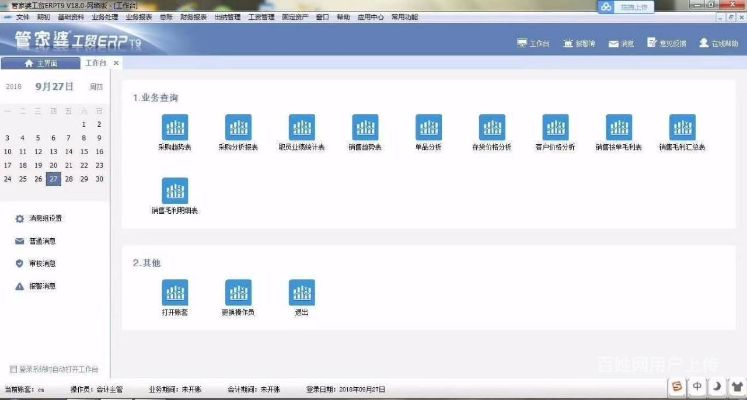Click the moon icon in input toolbar

coord(717,386)
